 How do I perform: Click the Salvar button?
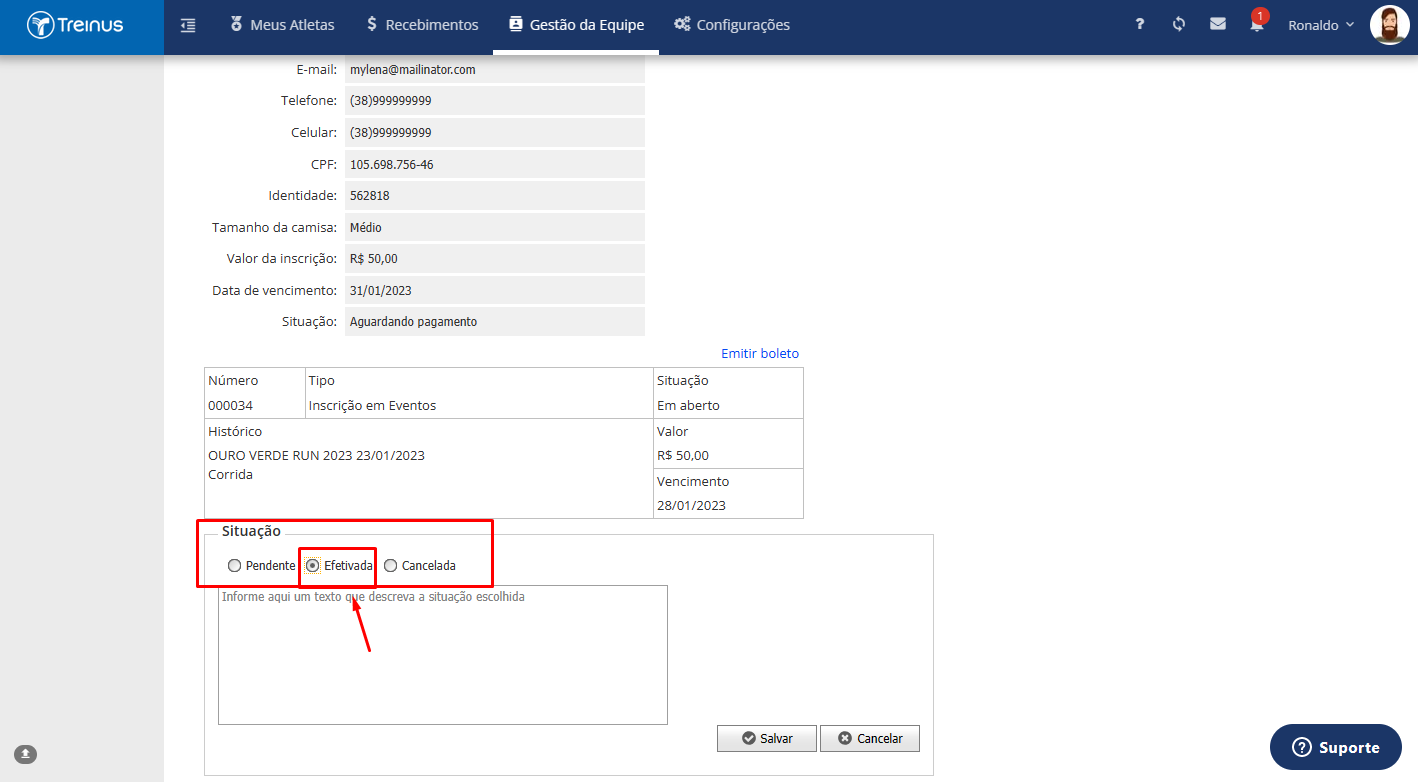coord(767,738)
